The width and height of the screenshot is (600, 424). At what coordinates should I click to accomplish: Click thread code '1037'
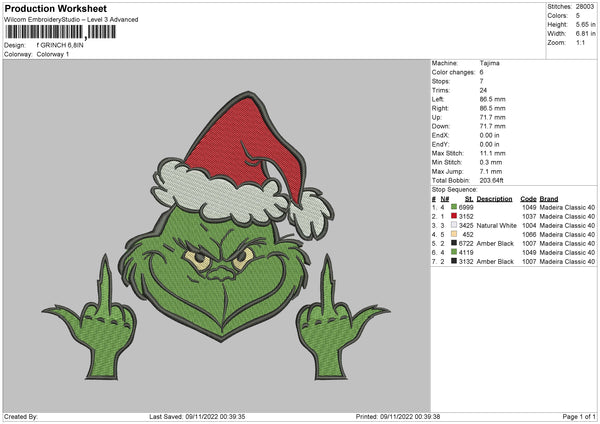[529, 216]
